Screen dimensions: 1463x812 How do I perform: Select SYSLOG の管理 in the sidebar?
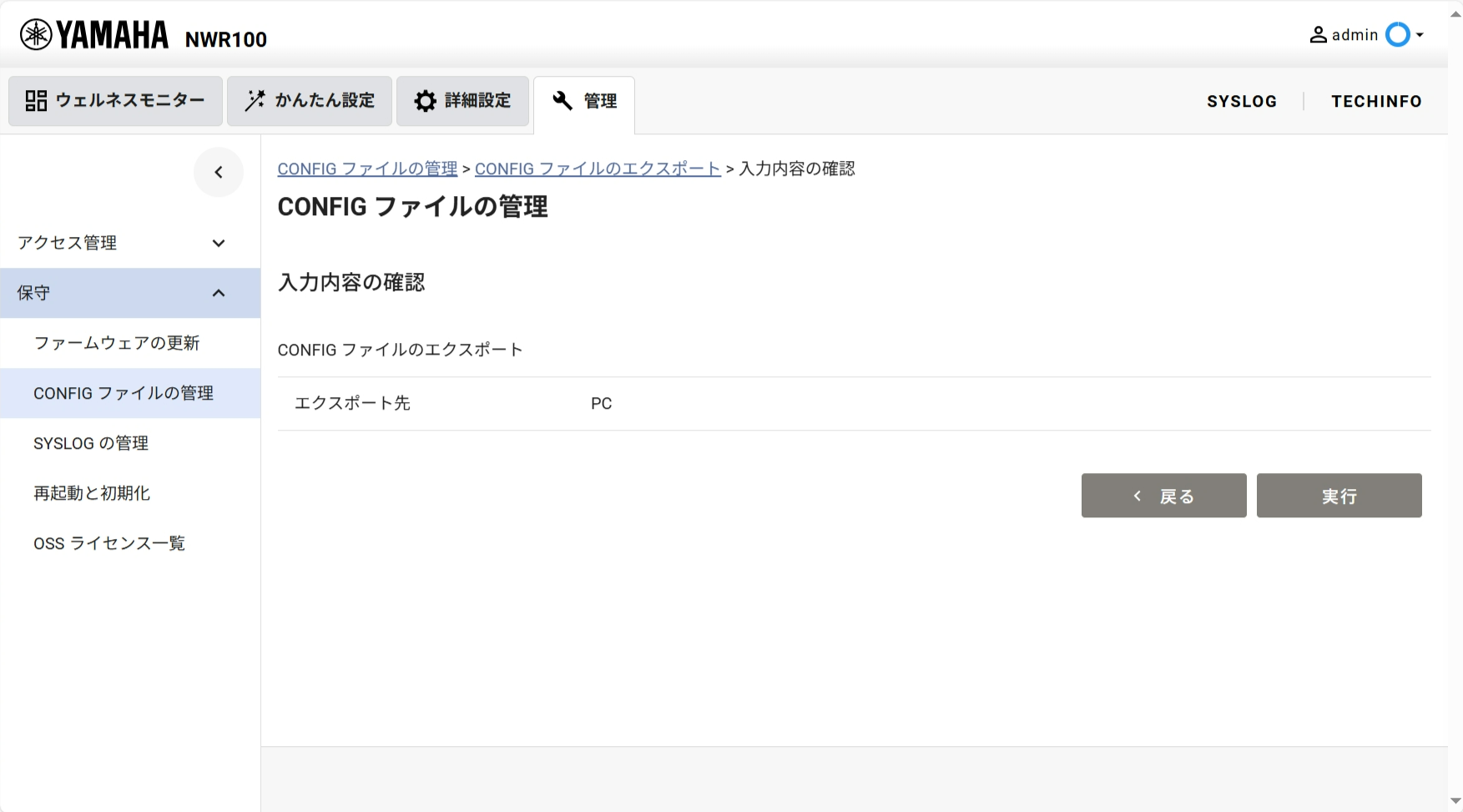tap(91, 443)
